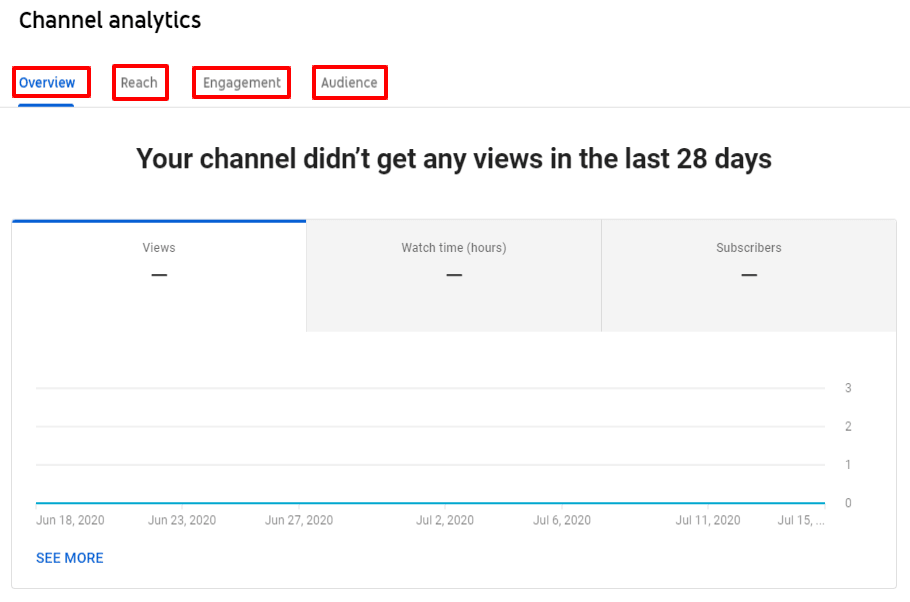Select the Engagement tab

pyautogui.click(x=241, y=83)
